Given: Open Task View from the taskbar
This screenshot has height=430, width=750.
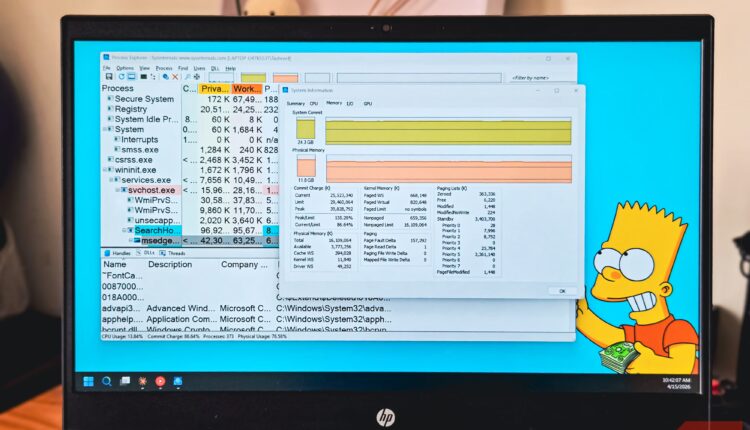Looking at the screenshot, I should click(x=125, y=381).
